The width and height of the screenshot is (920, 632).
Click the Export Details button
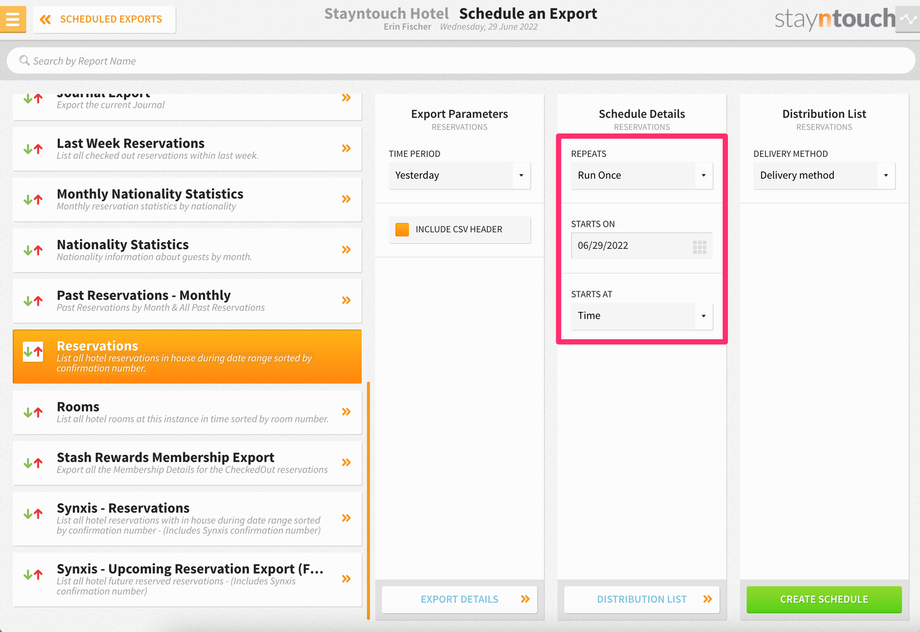click(459, 599)
